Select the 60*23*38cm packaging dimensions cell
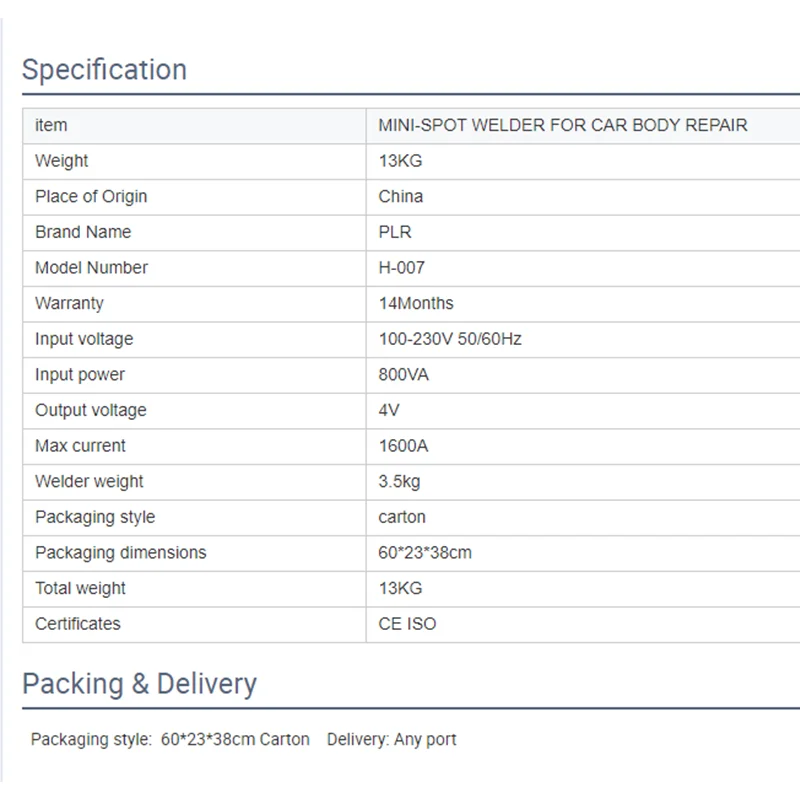800x800 pixels. click(425, 553)
